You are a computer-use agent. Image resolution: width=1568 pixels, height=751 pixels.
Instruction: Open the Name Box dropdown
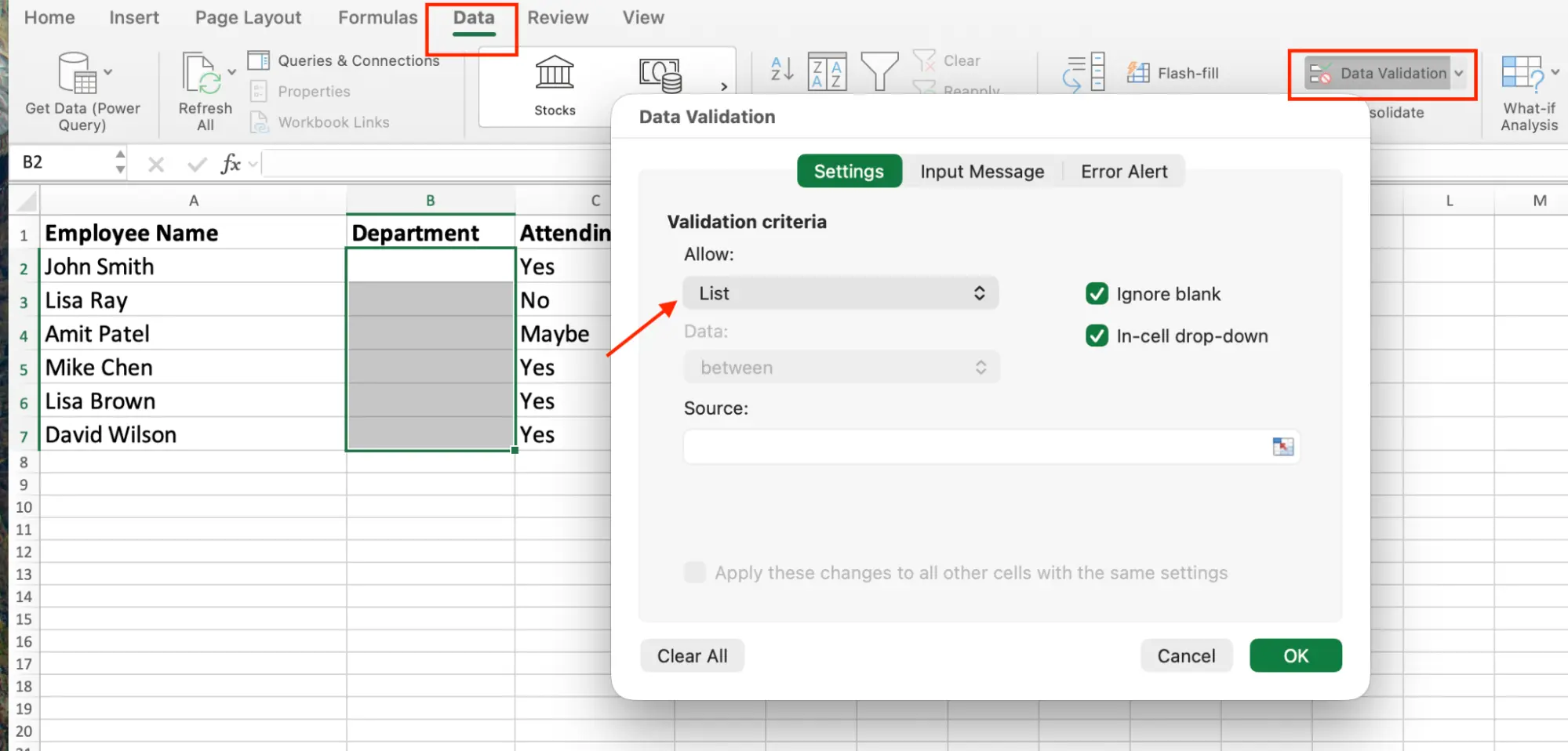point(119,162)
